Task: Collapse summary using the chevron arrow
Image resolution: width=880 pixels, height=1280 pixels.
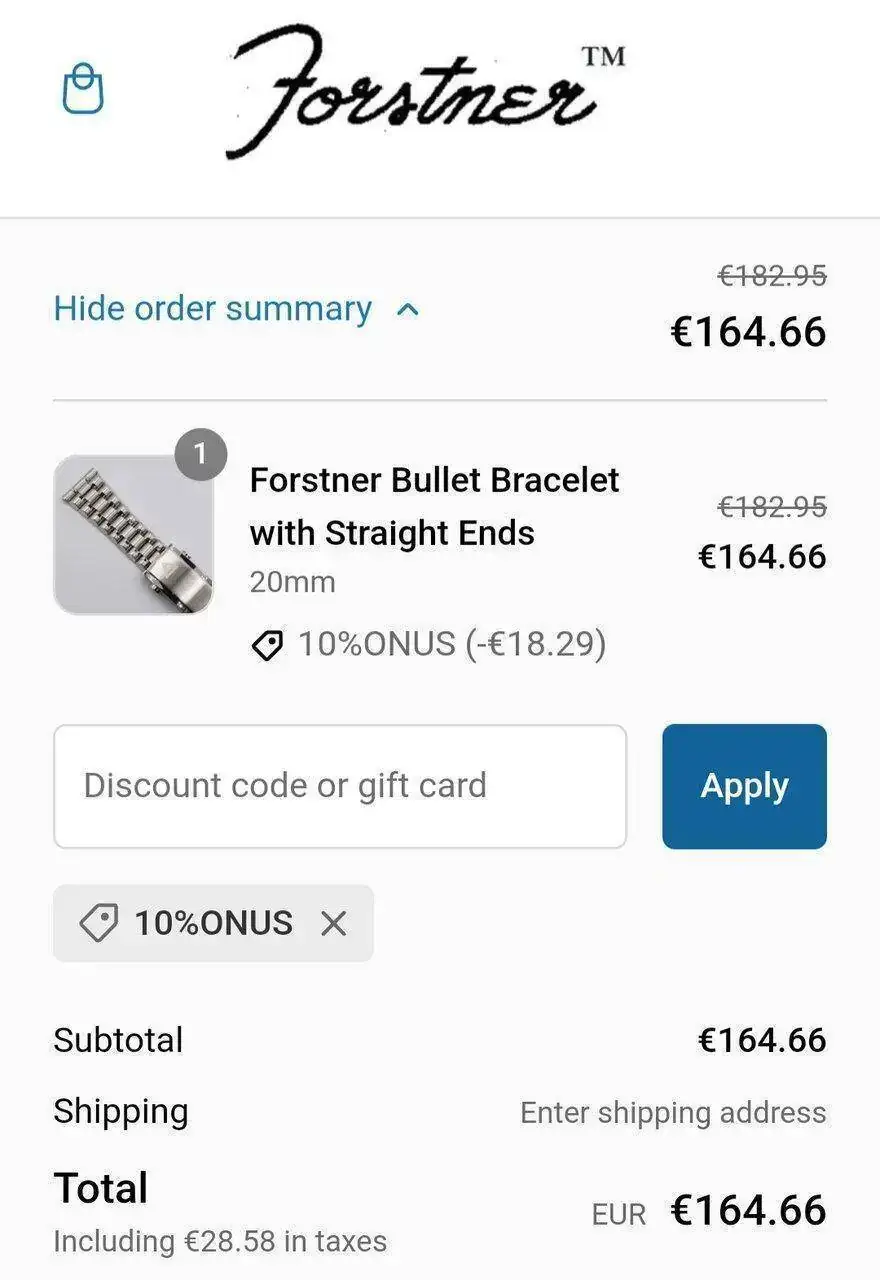Action: coord(408,310)
